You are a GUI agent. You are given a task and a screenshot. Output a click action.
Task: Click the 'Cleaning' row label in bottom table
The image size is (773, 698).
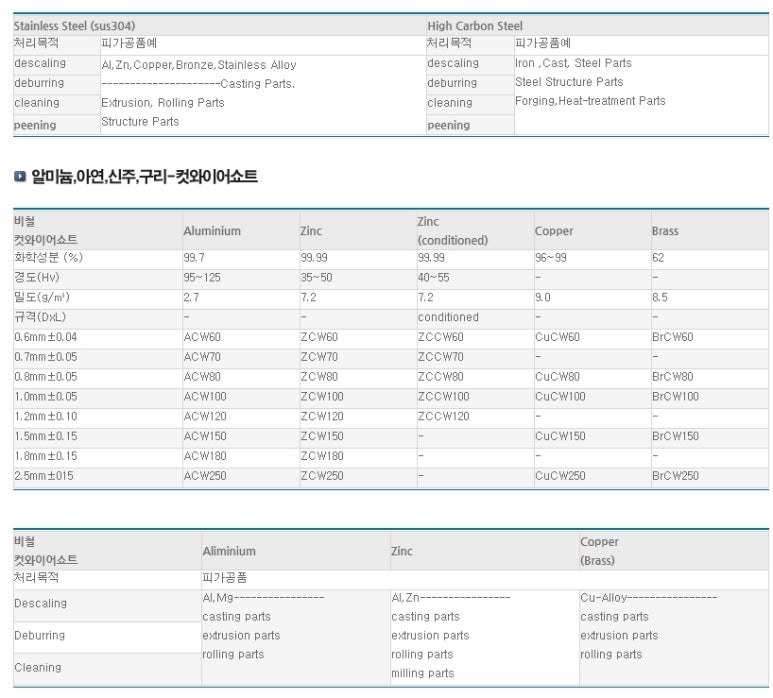[38, 667]
